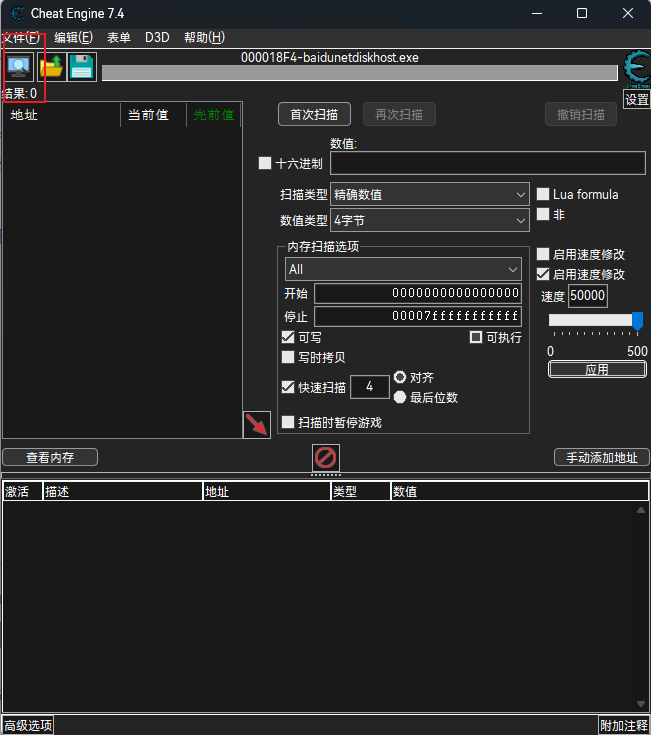Click the 附加注释 button
This screenshot has width=651, height=735.
coord(624,726)
